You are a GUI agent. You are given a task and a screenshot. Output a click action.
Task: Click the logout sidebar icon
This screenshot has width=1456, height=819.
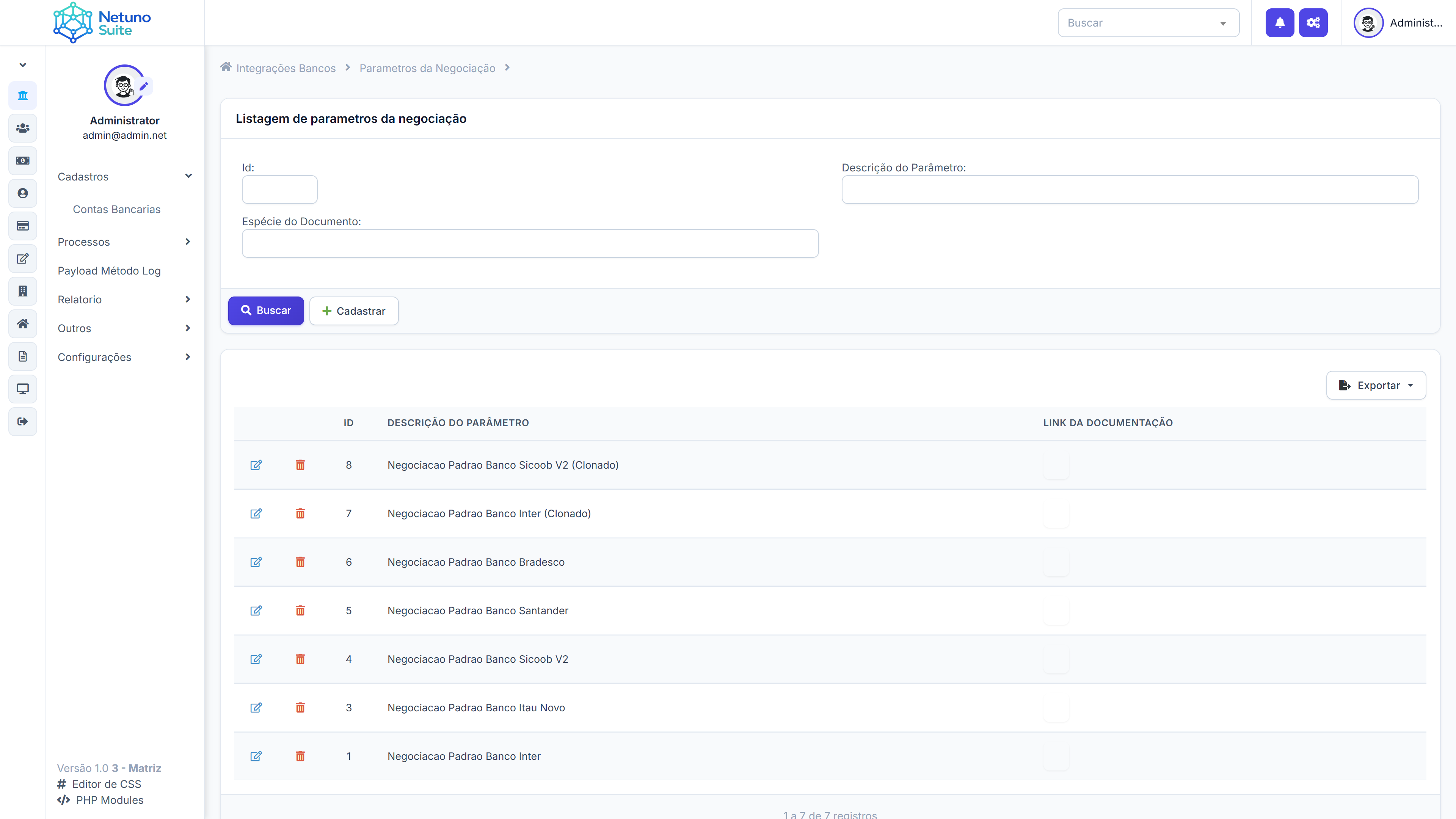pyautogui.click(x=23, y=422)
